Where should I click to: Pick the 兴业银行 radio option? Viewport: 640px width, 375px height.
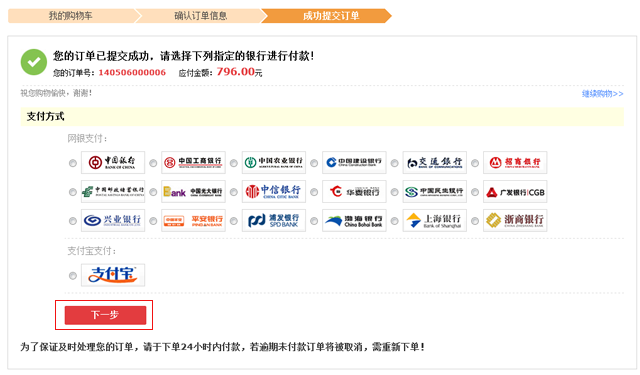point(73,221)
